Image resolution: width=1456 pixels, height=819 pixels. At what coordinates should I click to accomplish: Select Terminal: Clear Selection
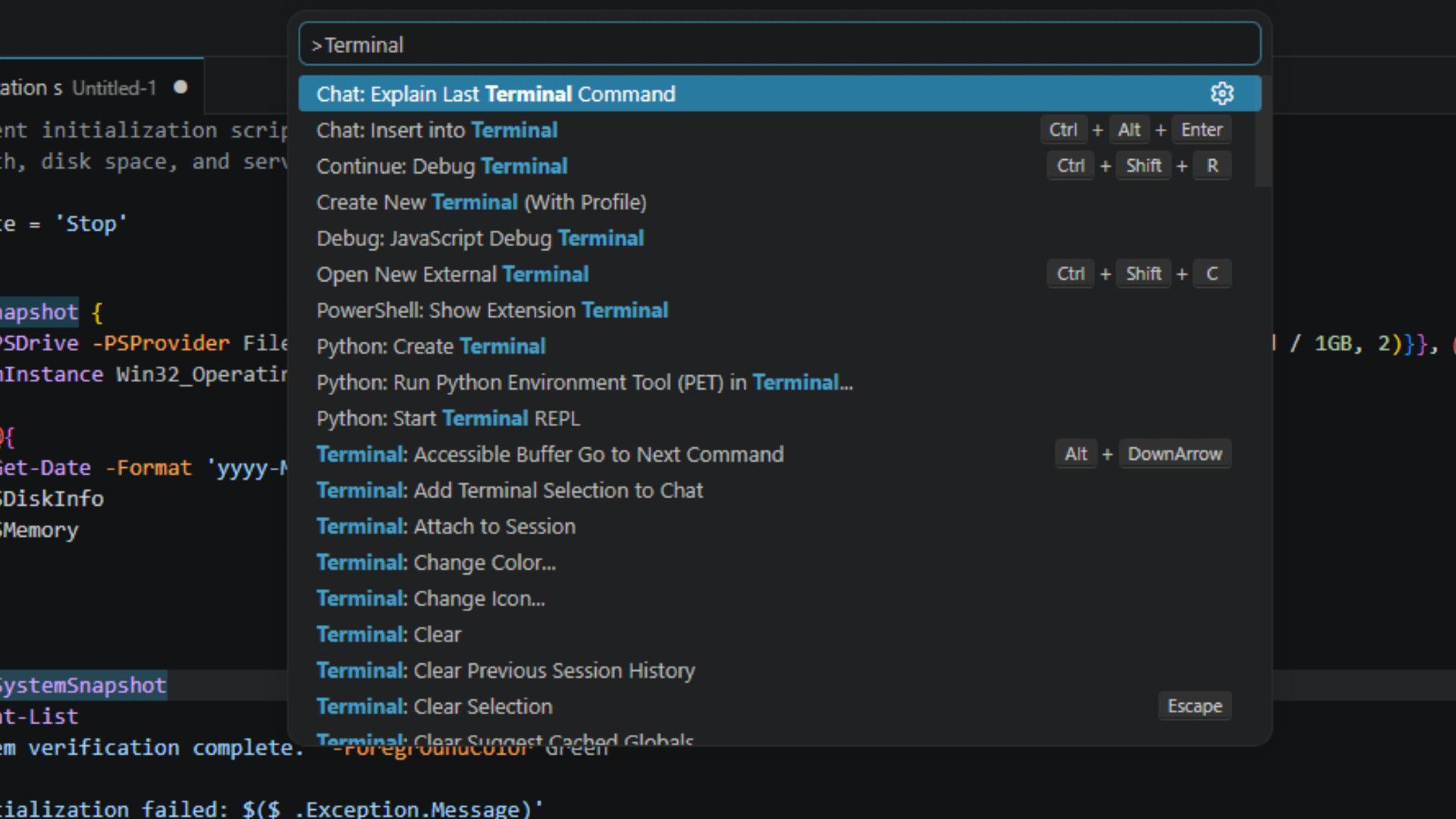click(780, 706)
